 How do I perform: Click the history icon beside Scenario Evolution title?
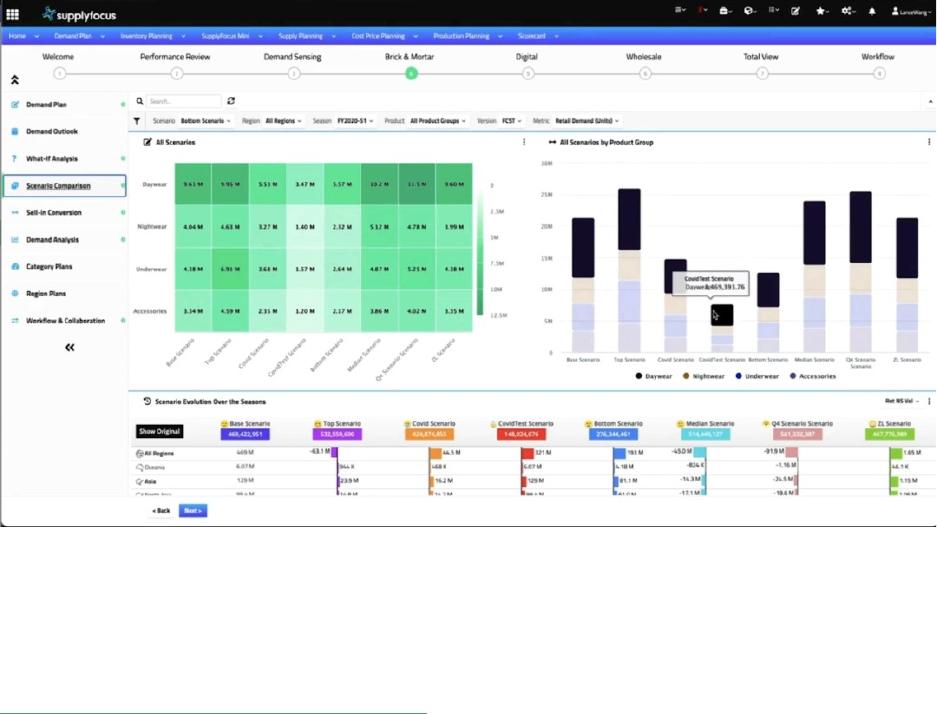click(147, 402)
